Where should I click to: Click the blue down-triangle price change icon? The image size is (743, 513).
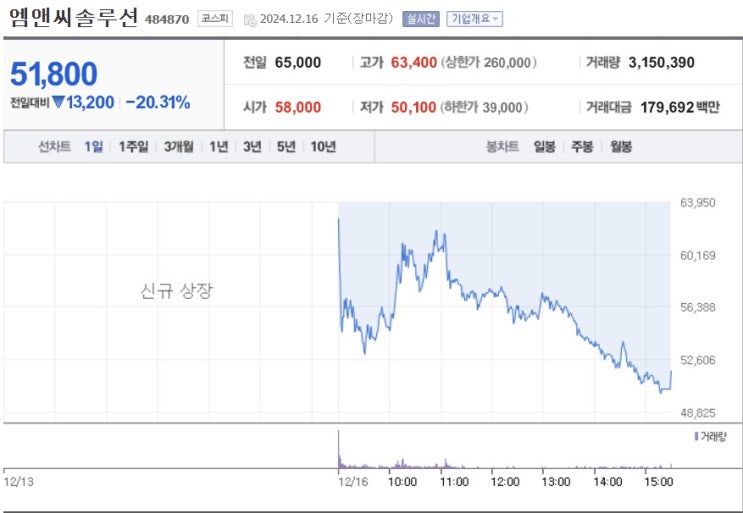coord(58,102)
